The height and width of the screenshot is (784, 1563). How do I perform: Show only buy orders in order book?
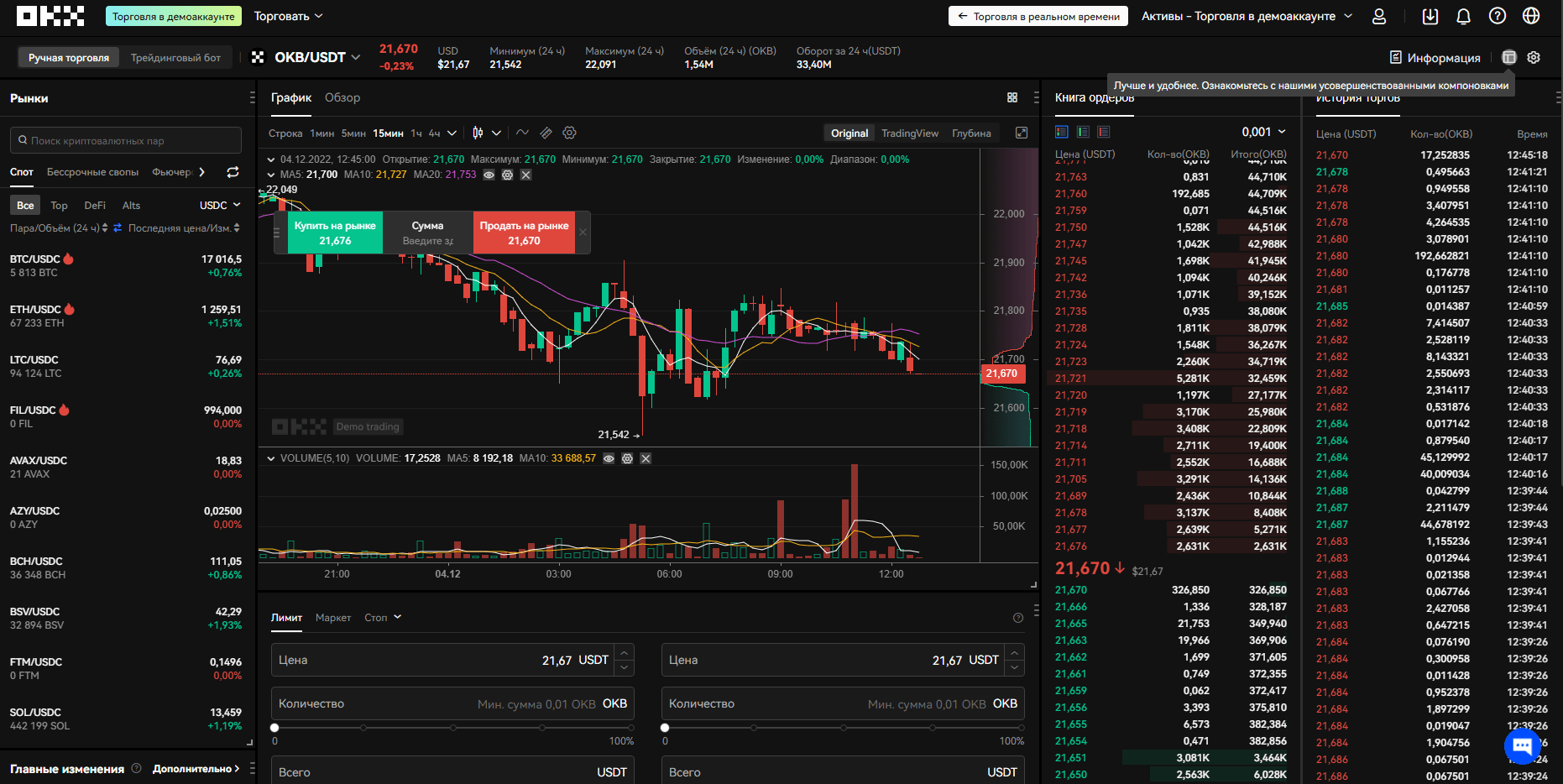[1083, 132]
